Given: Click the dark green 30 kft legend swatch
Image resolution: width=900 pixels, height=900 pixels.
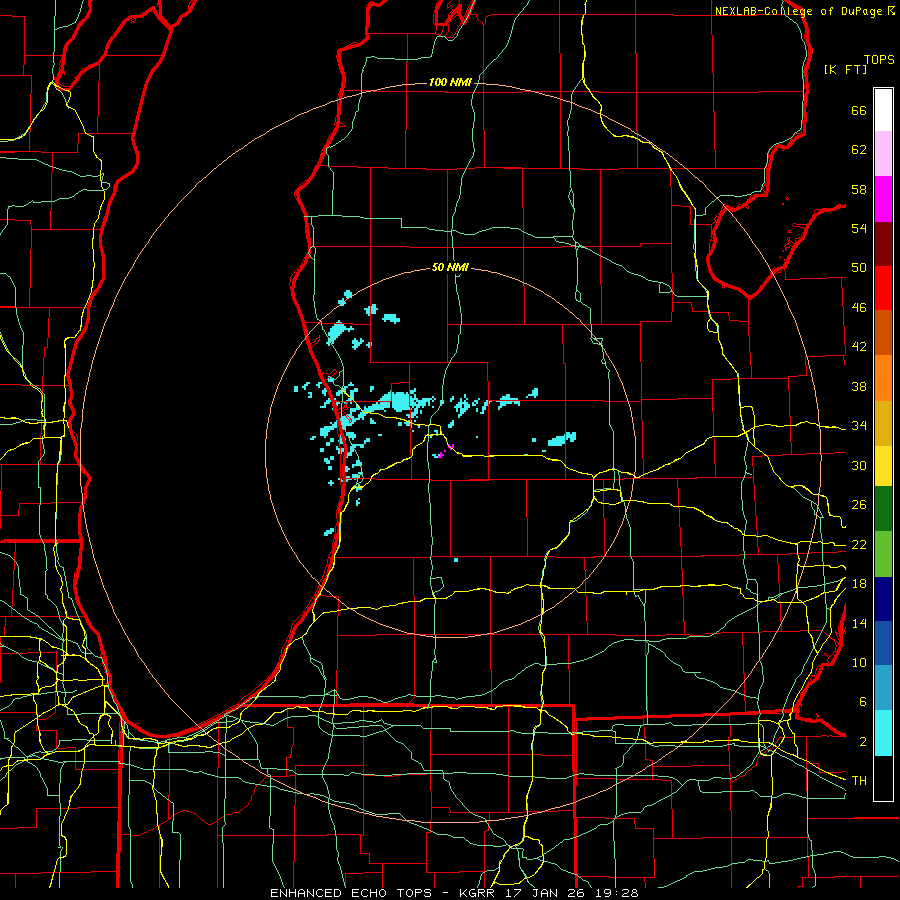Looking at the screenshot, I should coord(883,509).
